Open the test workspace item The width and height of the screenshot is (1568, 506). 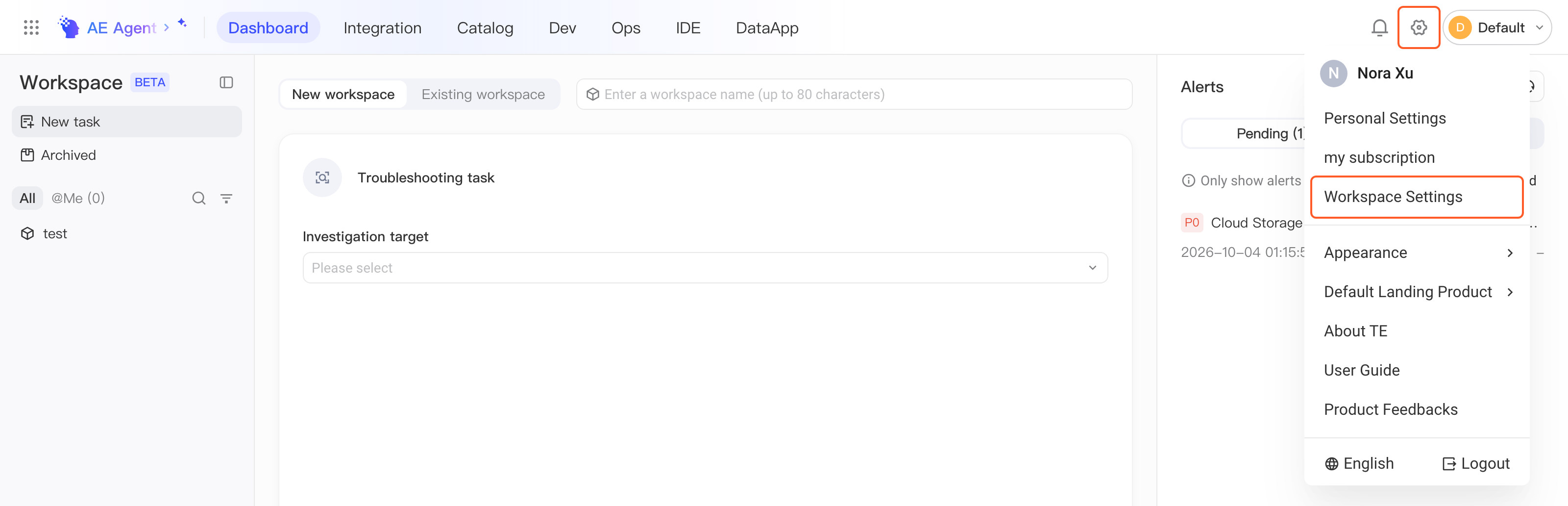[x=126, y=234]
